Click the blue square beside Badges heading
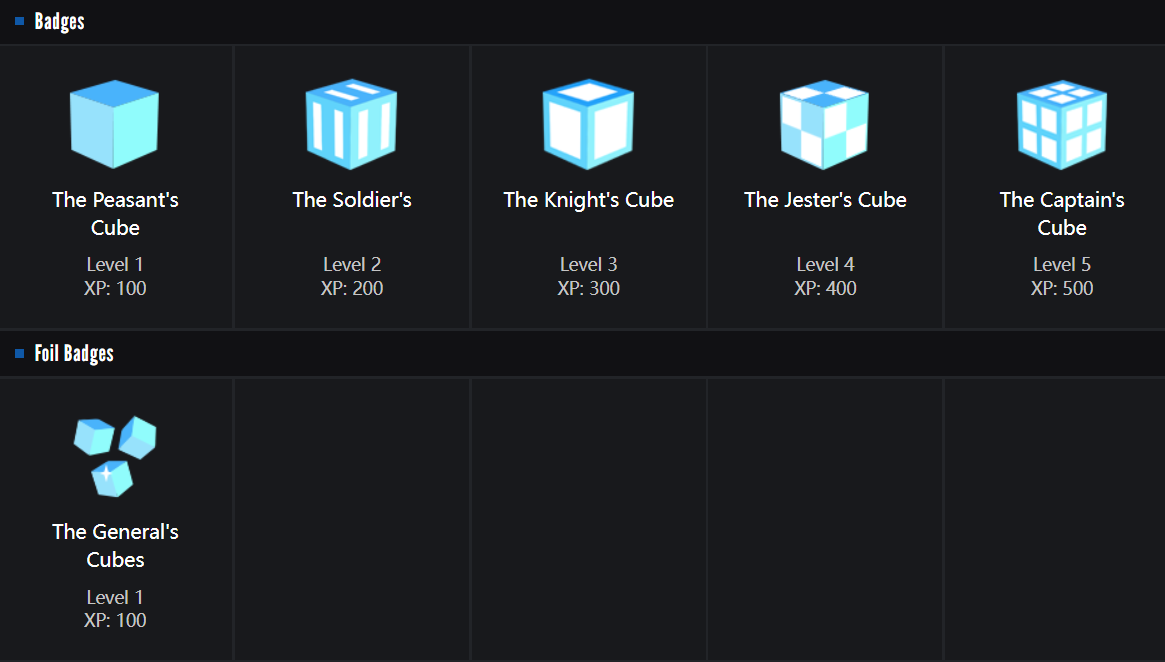Screen dimensions: 1165x662 click(20, 21)
